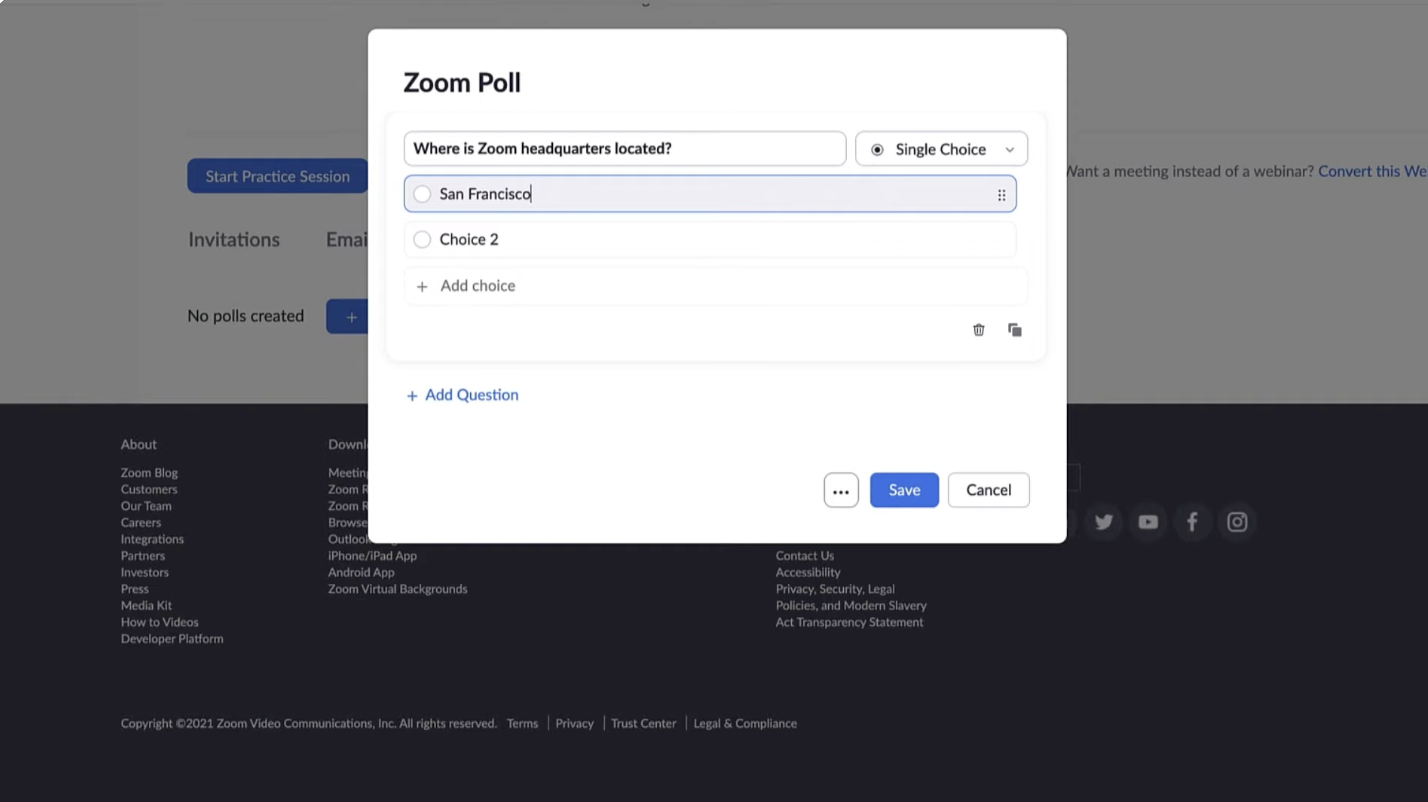Grab the drag handle on San Francisco choice

coord(1001,194)
